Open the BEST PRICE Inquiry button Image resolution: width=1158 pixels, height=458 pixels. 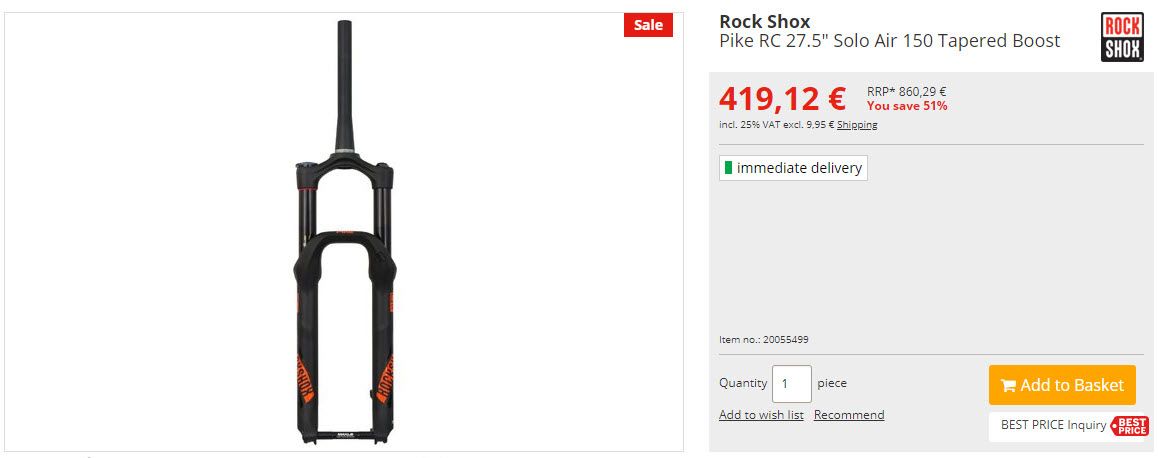point(1069,425)
